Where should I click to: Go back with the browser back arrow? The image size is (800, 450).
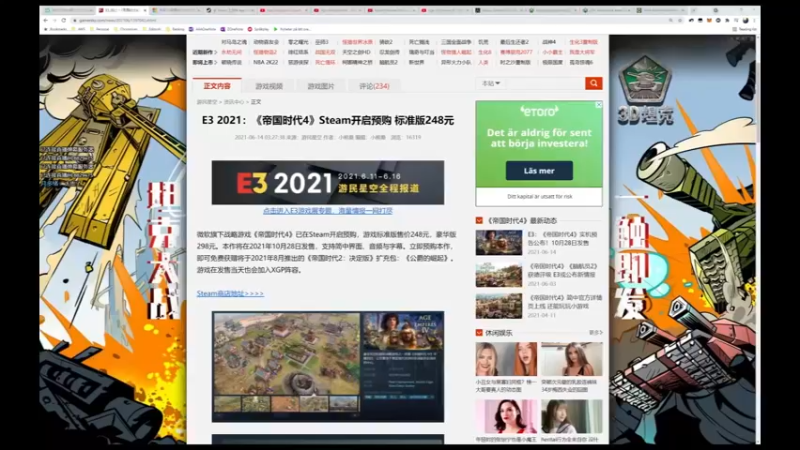pyautogui.click(x=45, y=20)
